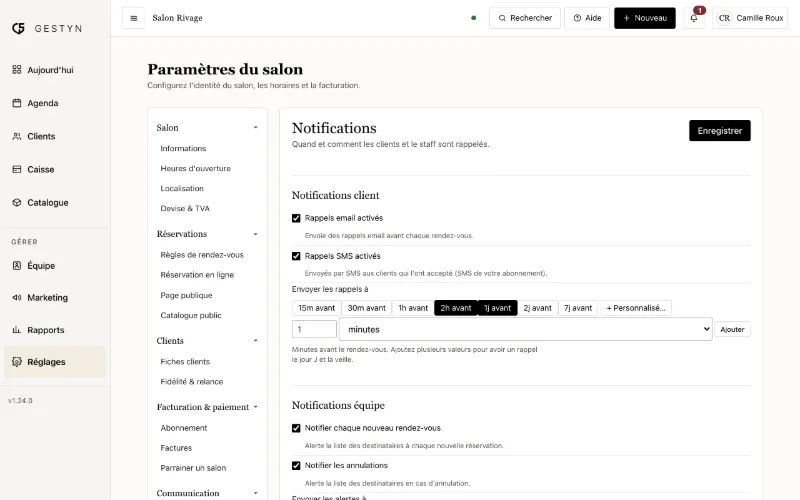The image size is (800, 500).
Task: Open the Aide help button
Action: 587,18
